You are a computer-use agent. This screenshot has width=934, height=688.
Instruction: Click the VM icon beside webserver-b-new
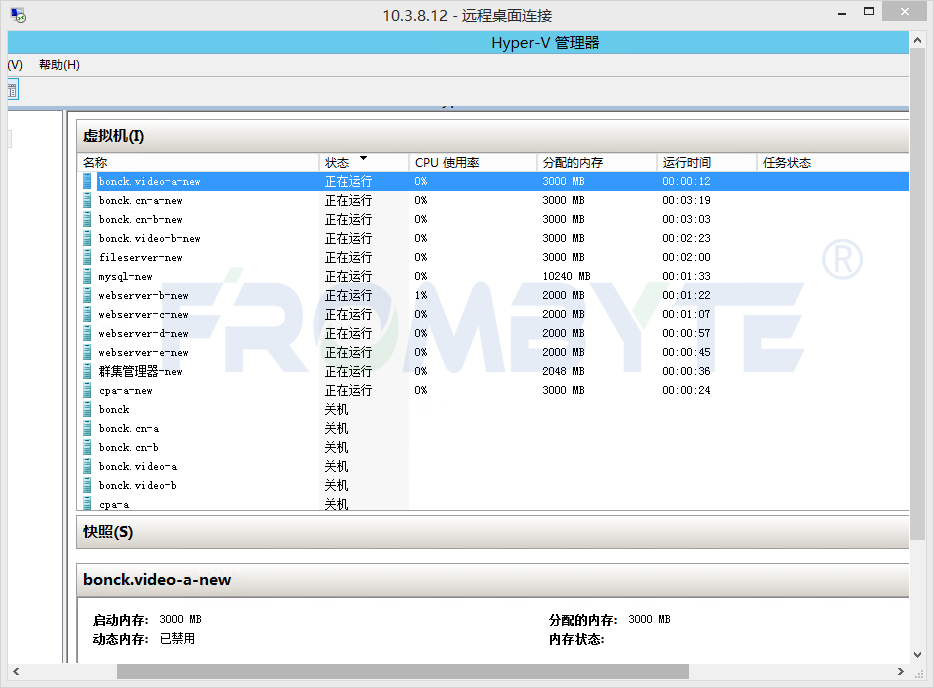88,295
